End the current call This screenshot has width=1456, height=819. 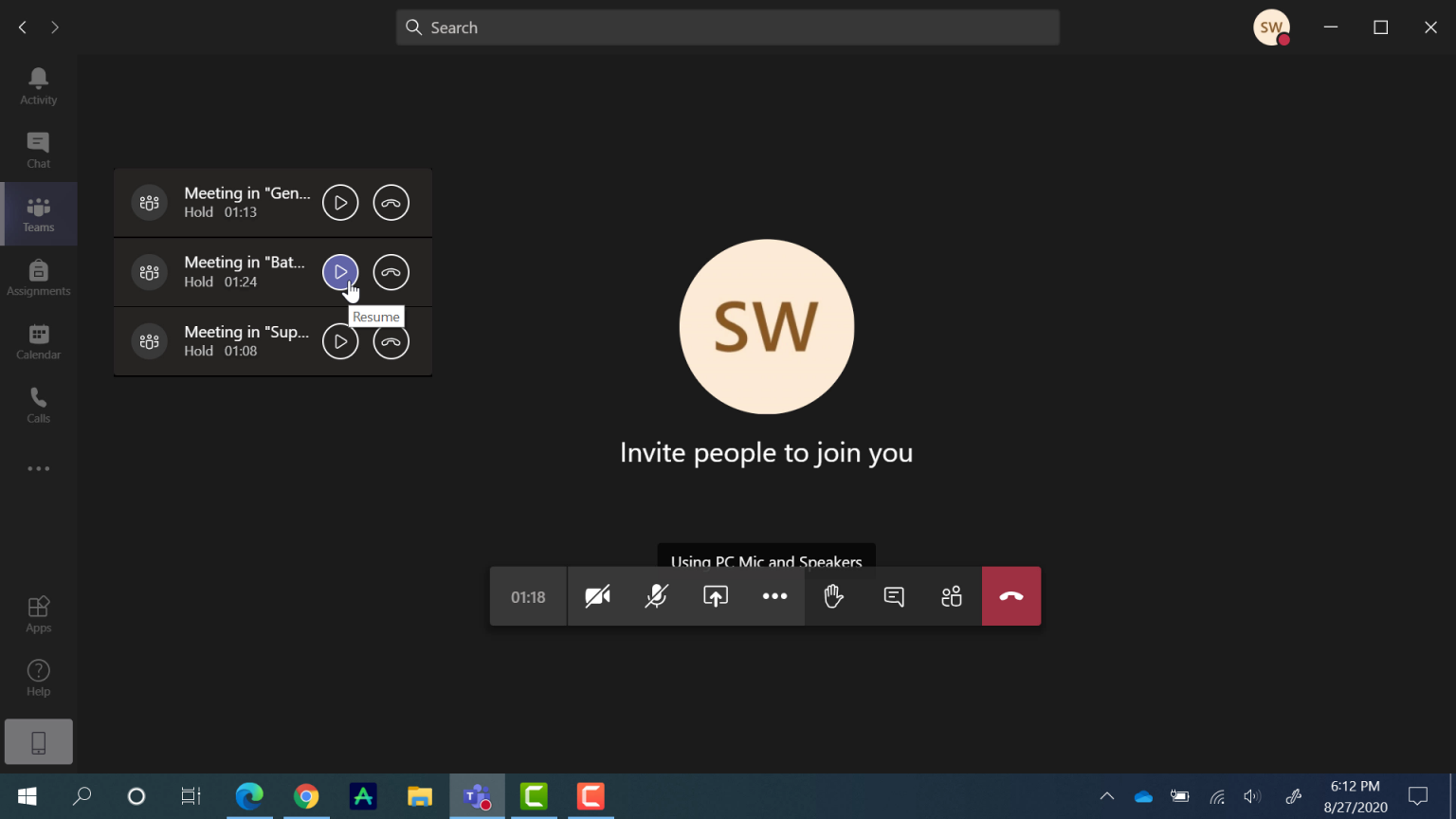pyautogui.click(x=1011, y=596)
